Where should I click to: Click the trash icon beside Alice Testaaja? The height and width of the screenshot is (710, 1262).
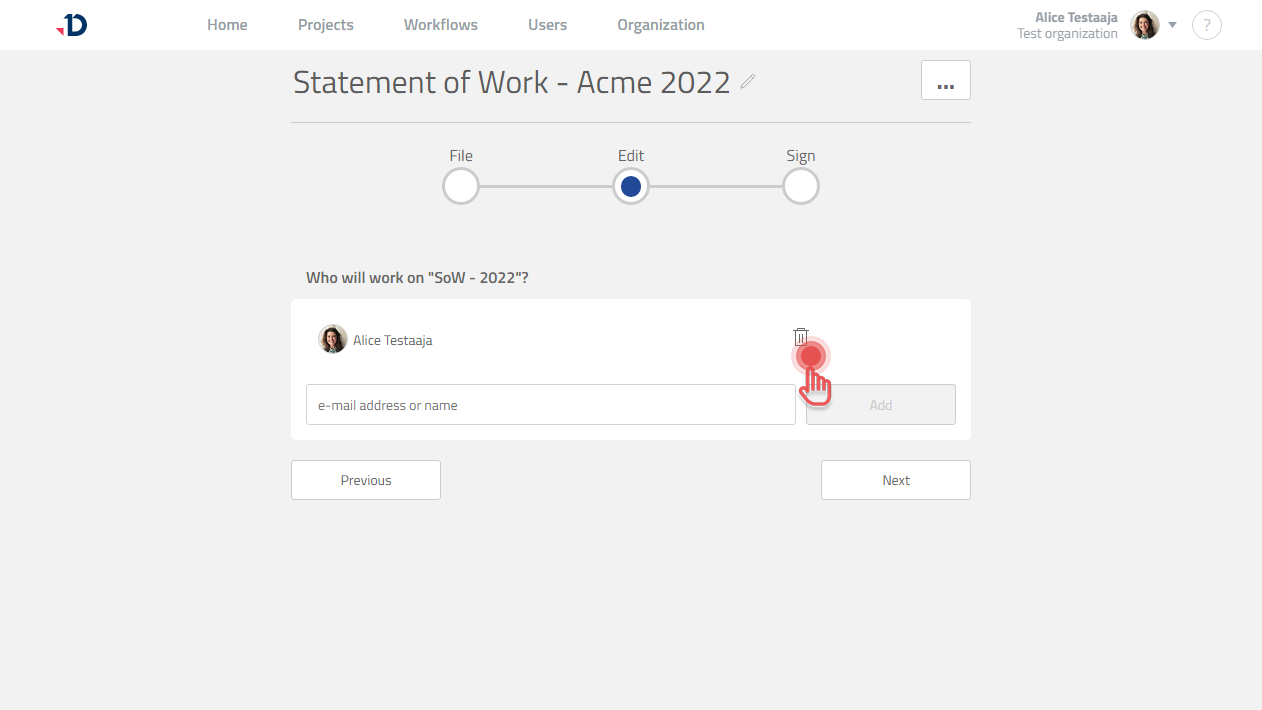point(800,337)
